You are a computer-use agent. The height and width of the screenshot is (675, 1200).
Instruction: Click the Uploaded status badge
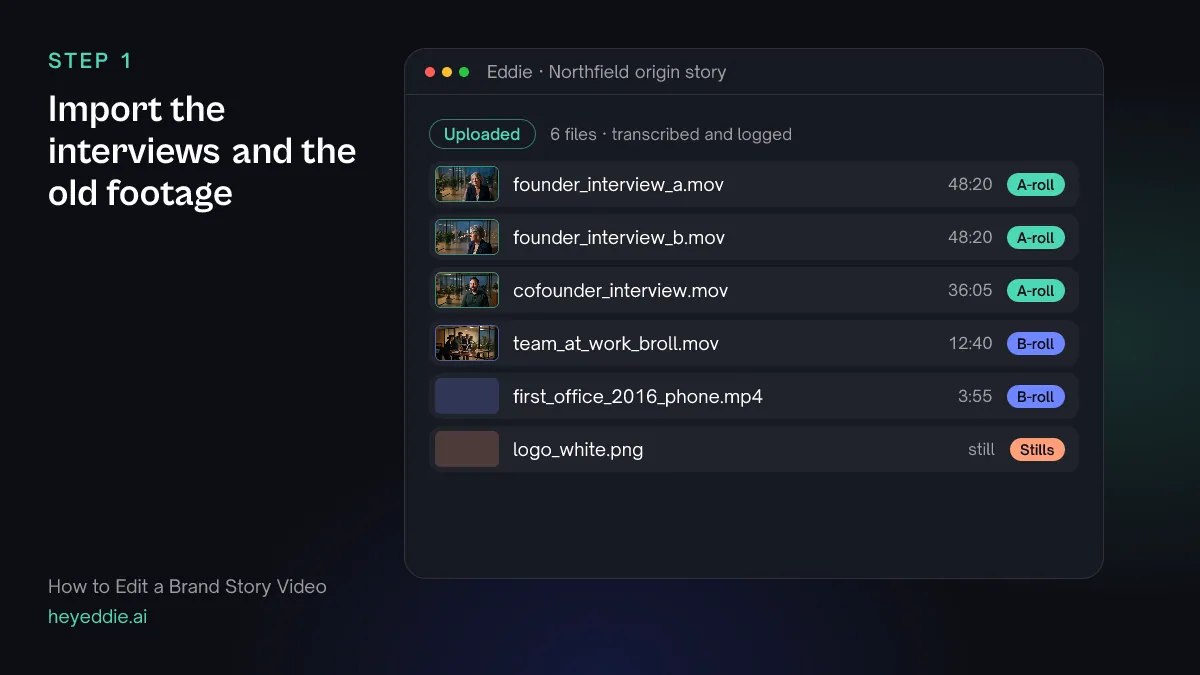482,134
